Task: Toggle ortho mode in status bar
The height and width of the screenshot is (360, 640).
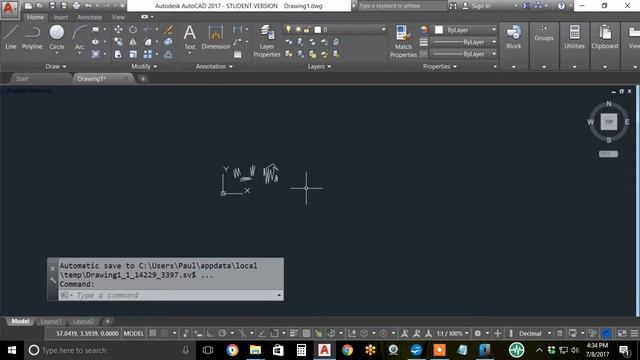Action: [x=210, y=333]
